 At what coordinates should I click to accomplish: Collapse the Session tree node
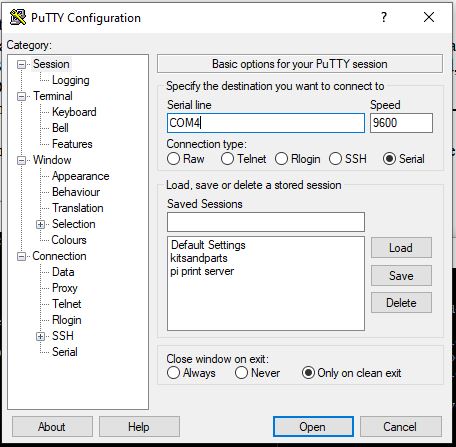[21, 64]
